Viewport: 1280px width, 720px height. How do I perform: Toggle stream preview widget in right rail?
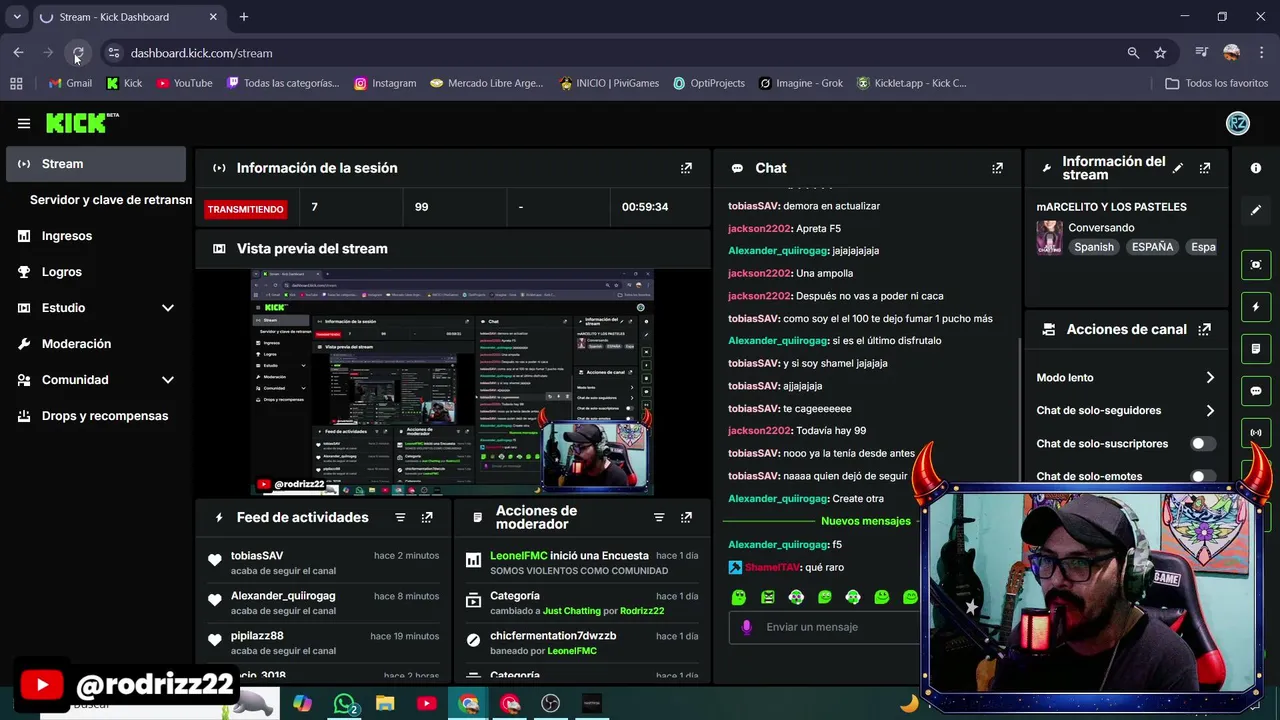1256,264
